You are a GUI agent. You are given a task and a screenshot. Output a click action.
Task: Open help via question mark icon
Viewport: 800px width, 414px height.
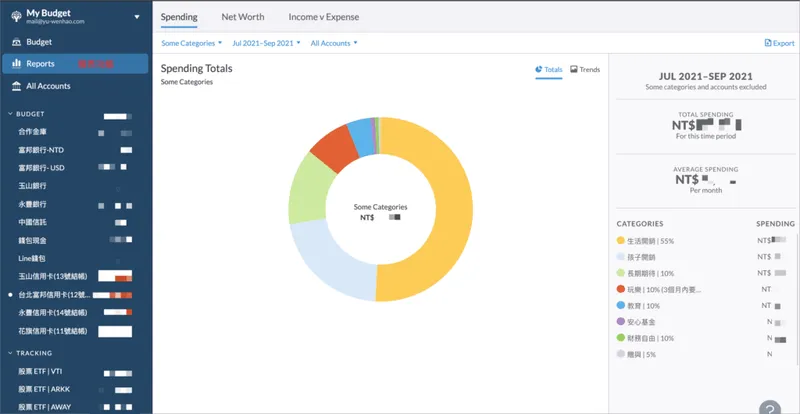(769, 407)
